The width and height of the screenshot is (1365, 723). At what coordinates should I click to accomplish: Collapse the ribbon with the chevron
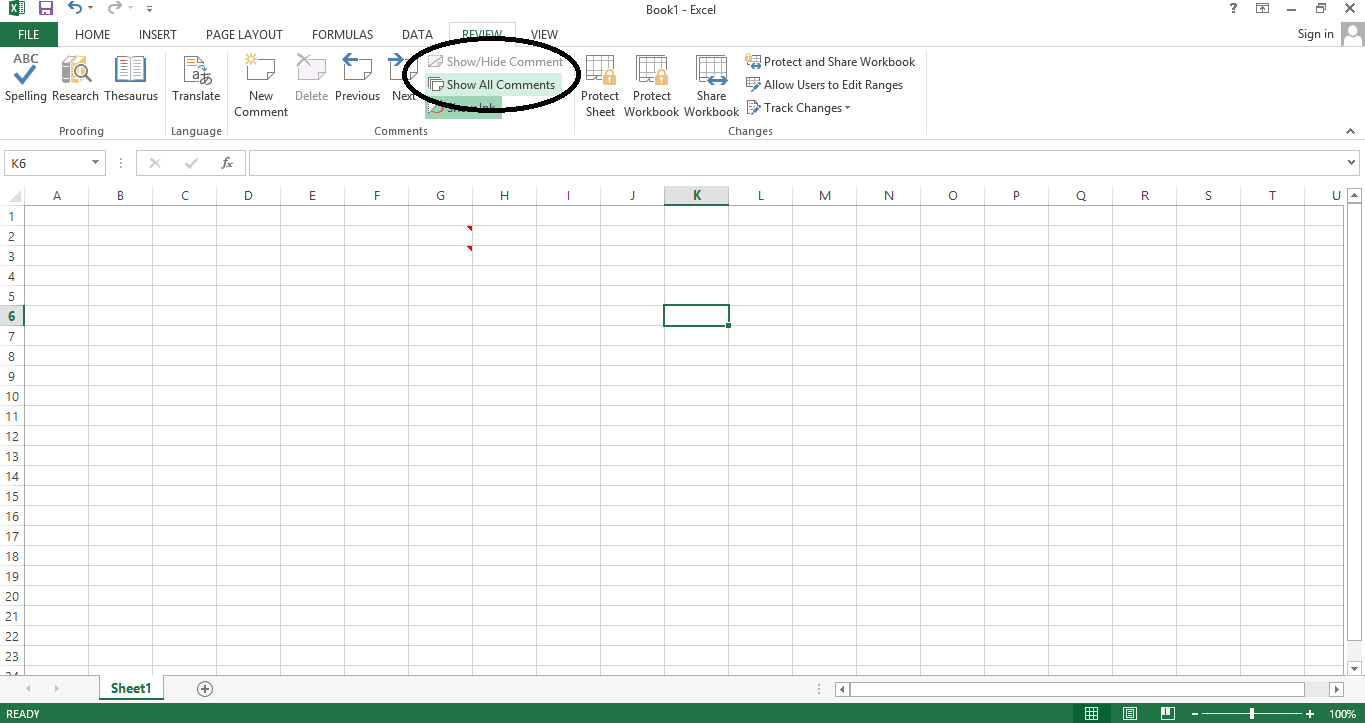pyautogui.click(x=1350, y=130)
